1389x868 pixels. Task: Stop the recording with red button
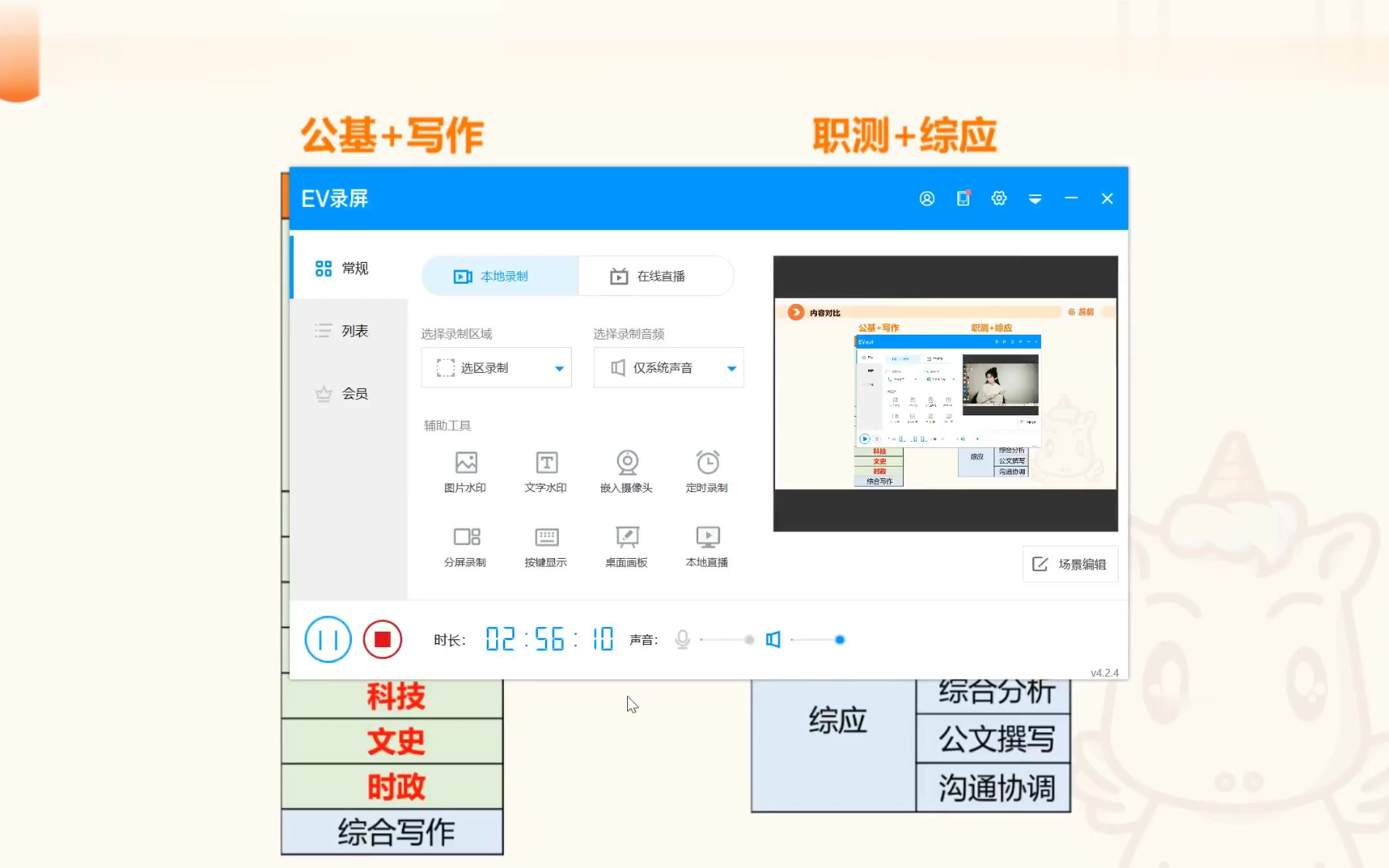pos(382,639)
